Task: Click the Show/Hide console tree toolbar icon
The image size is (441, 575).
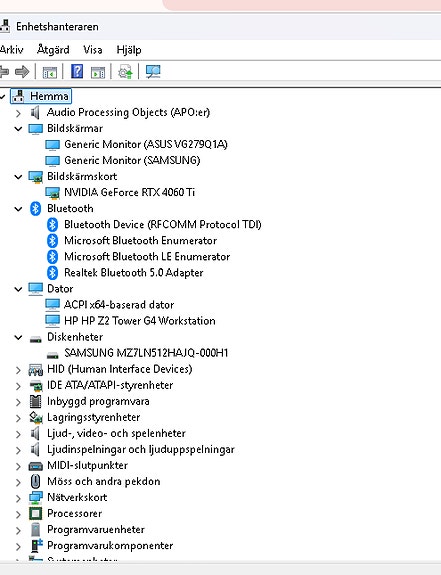Action: 49,72
